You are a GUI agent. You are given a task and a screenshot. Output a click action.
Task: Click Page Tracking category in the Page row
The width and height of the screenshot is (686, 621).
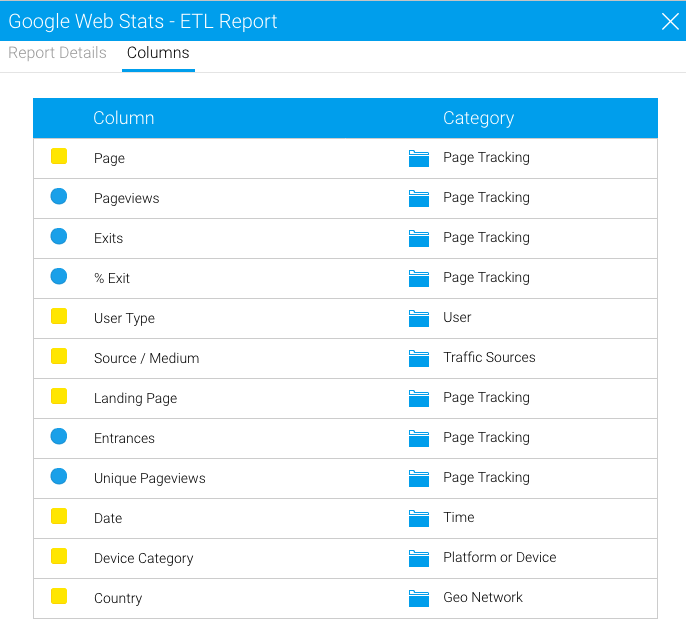(486, 158)
